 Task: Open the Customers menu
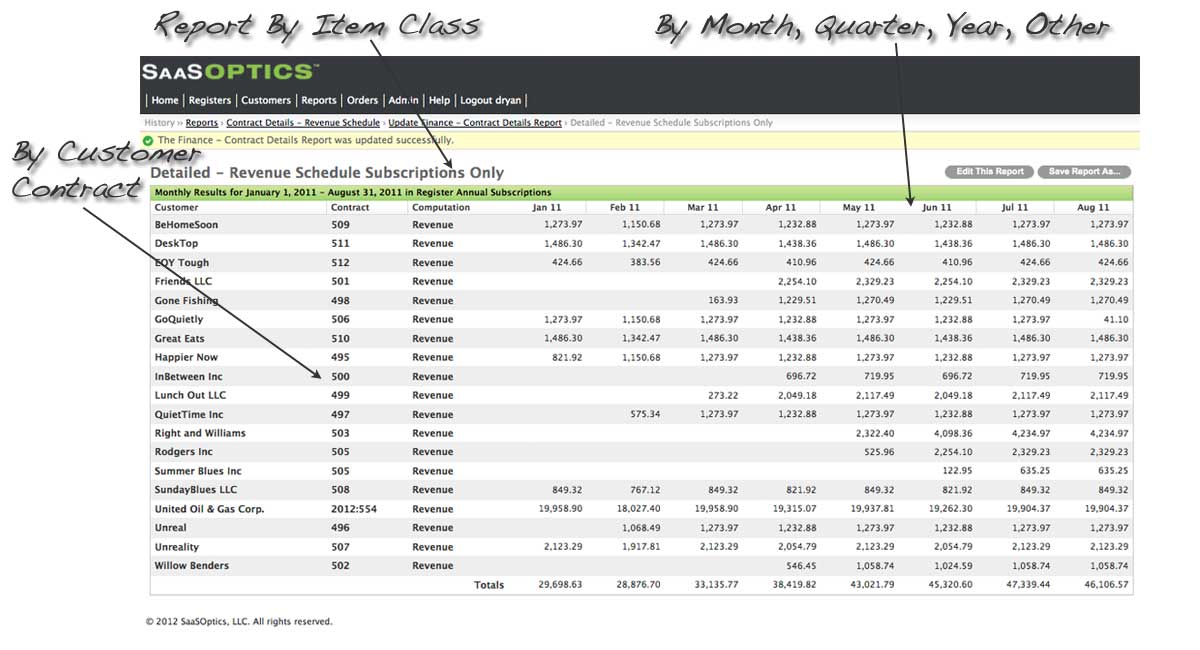[x=266, y=100]
